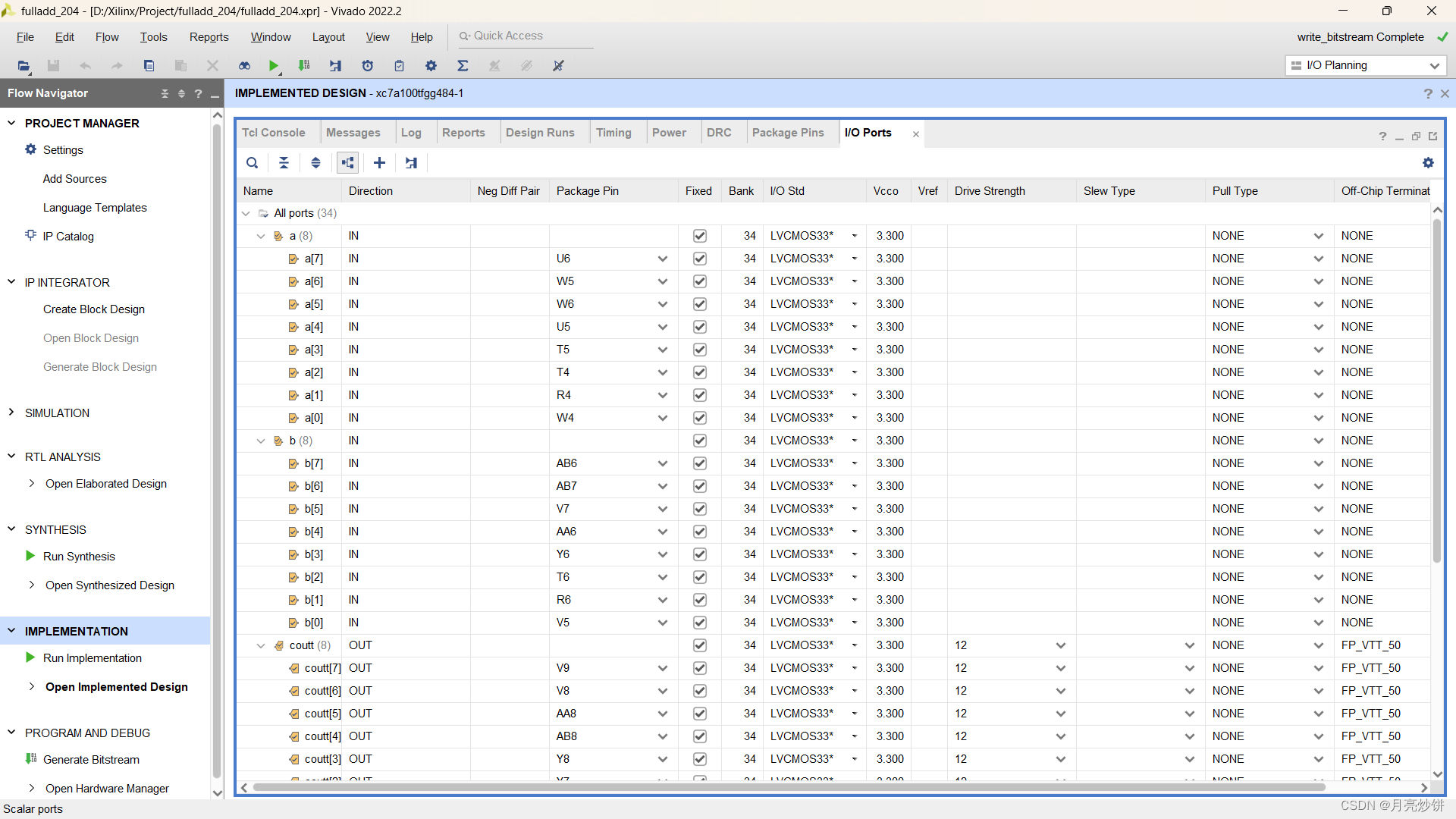Click the Generate Bitstream toolbar icon
The height and width of the screenshot is (819, 1456).
(x=304, y=66)
